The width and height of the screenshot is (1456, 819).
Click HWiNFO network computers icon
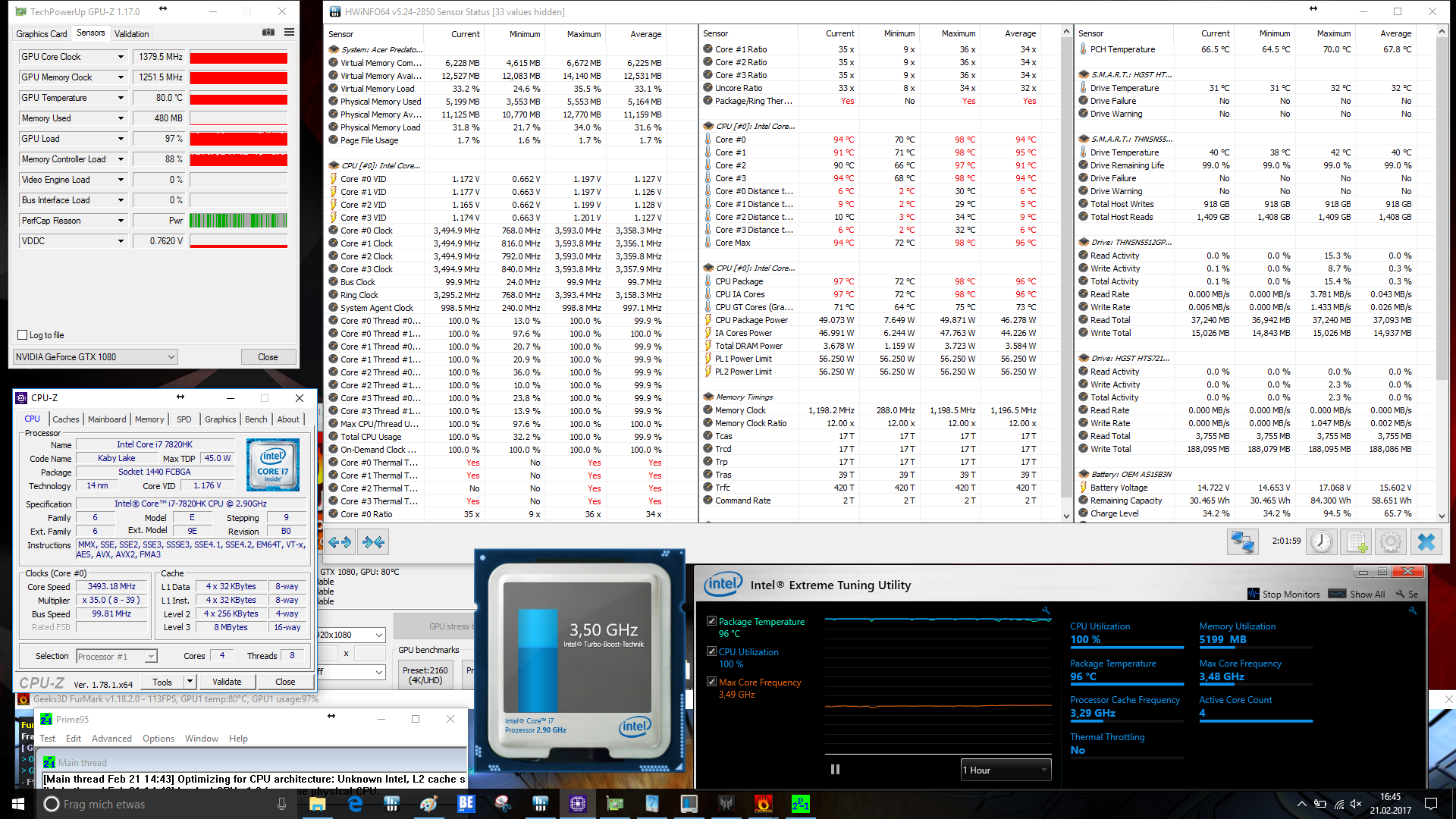pyautogui.click(x=1243, y=541)
